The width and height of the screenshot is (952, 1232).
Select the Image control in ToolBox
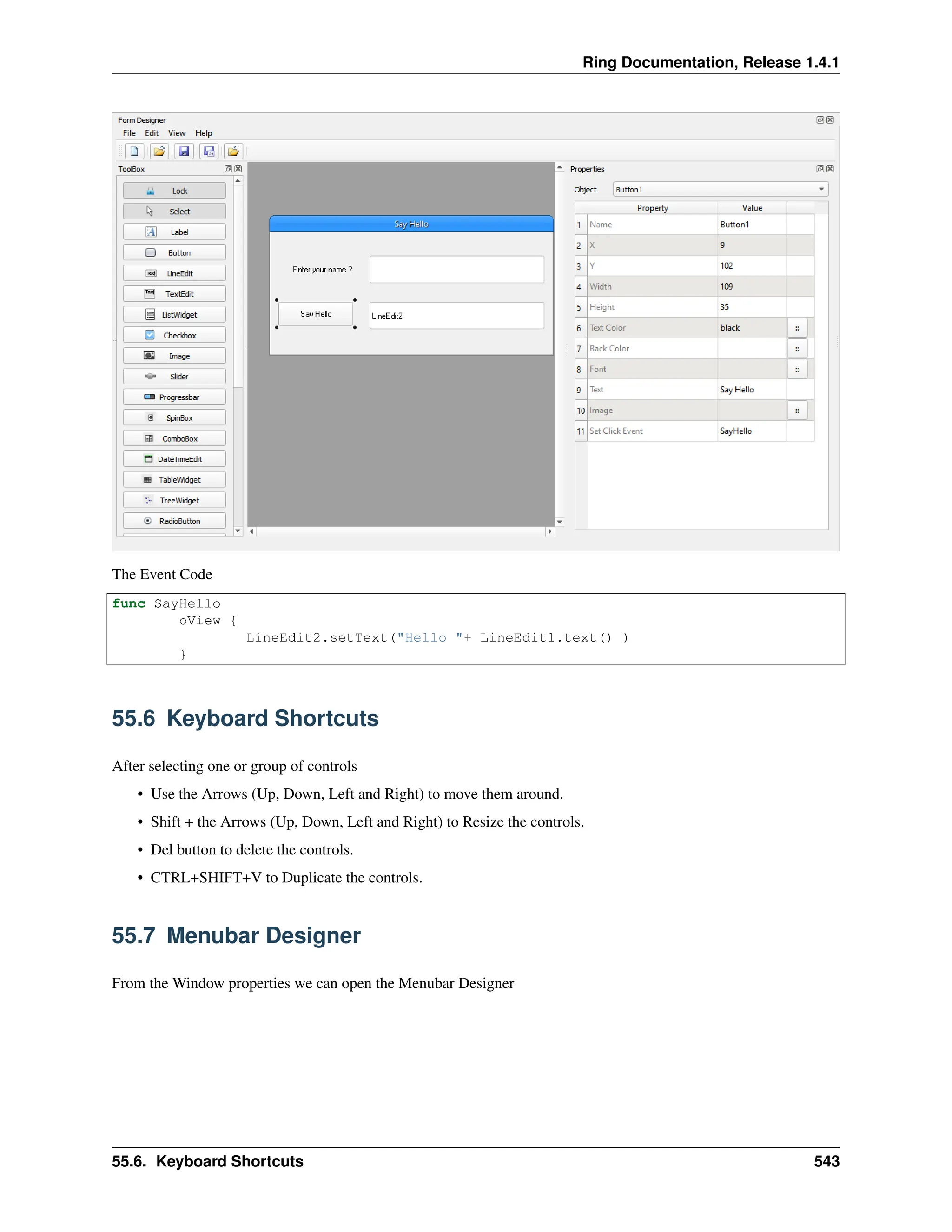point(174,356)
